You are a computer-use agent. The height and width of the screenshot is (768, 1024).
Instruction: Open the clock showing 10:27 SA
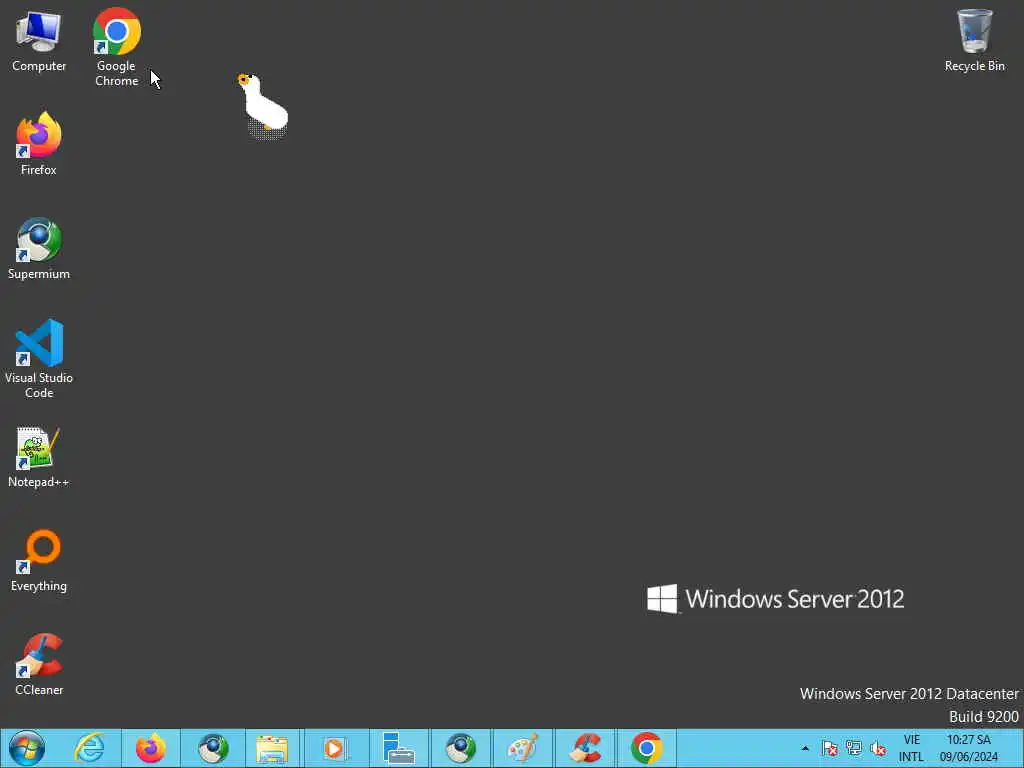tap(969, 748)
